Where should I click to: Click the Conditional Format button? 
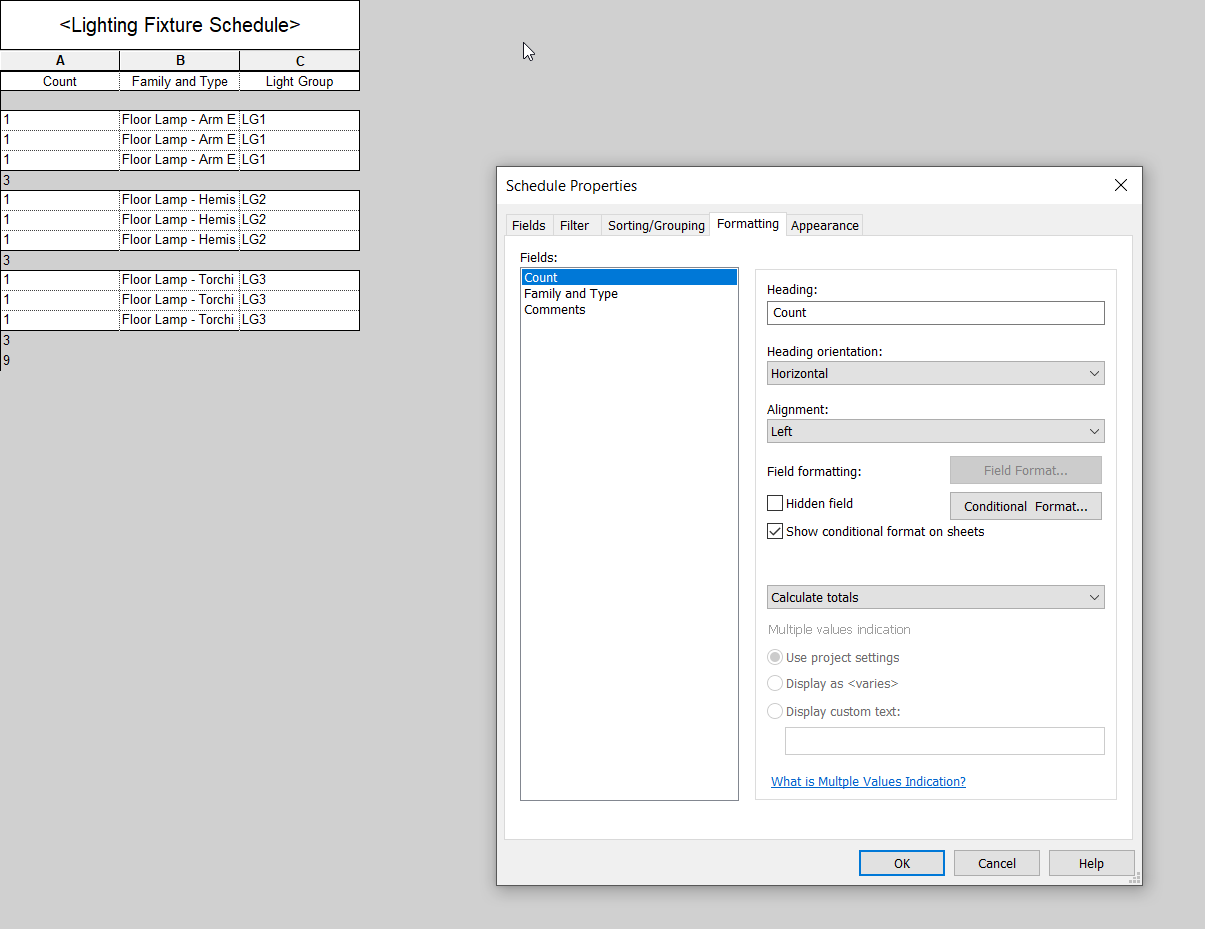click(x=1025, y=506)
